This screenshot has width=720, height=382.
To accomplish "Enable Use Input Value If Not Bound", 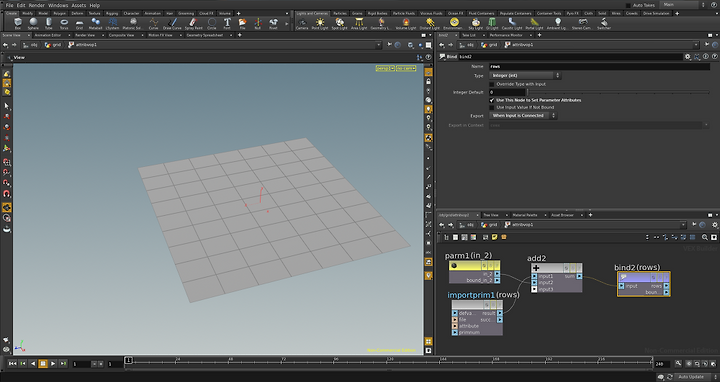I will 492,107.
